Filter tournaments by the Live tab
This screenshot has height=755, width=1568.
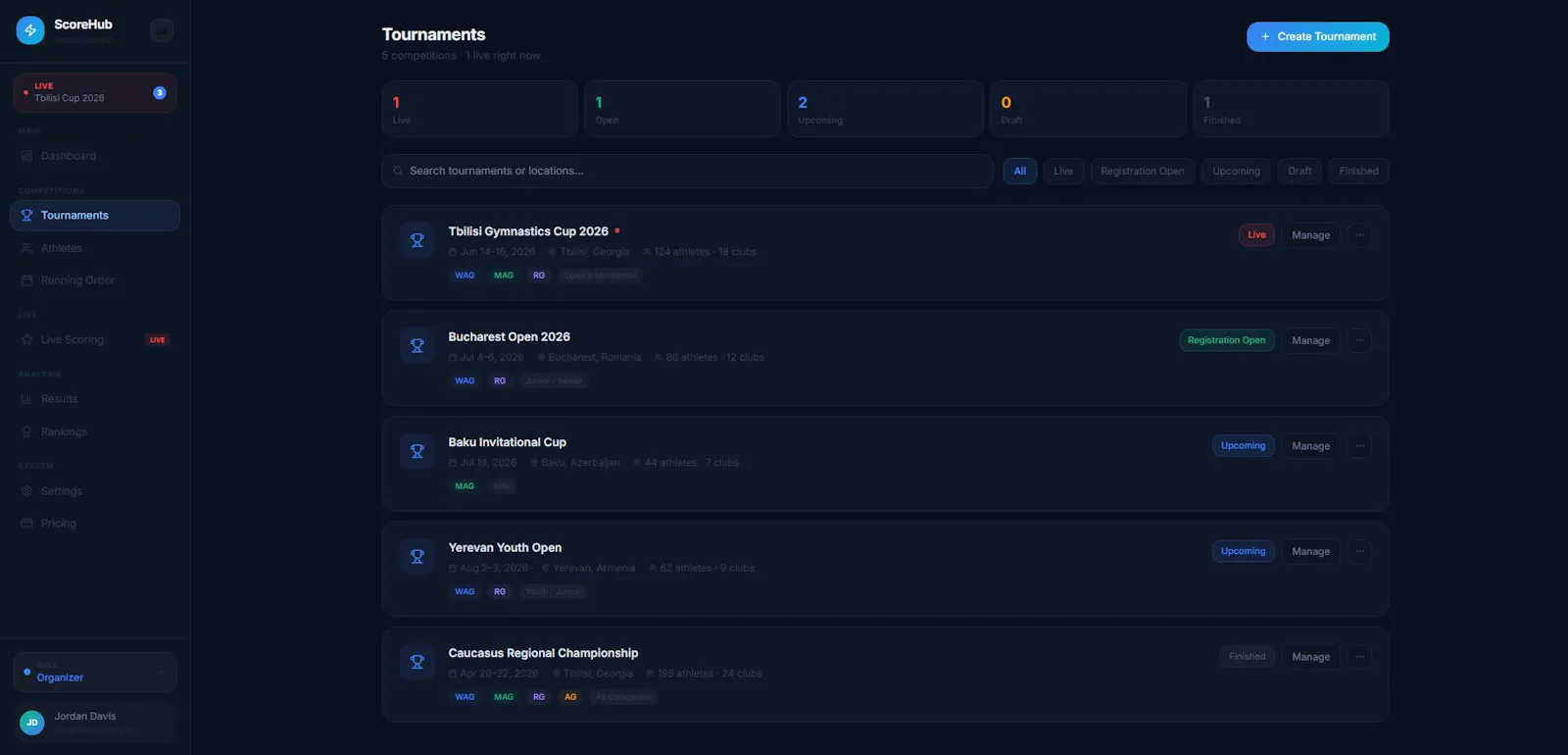(1063, 171)
